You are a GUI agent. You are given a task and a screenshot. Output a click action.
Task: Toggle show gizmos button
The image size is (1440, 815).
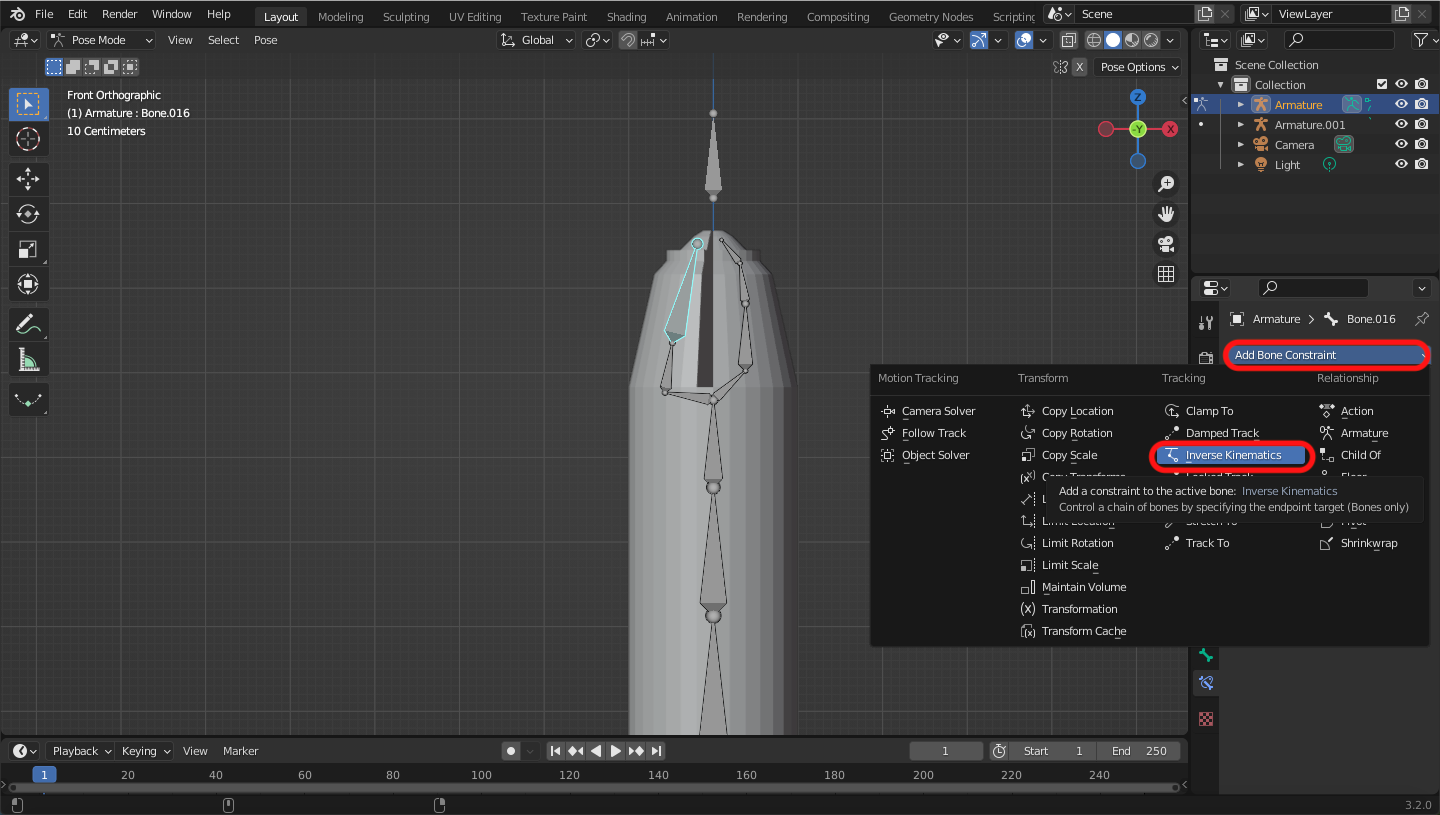pos(979,40)
